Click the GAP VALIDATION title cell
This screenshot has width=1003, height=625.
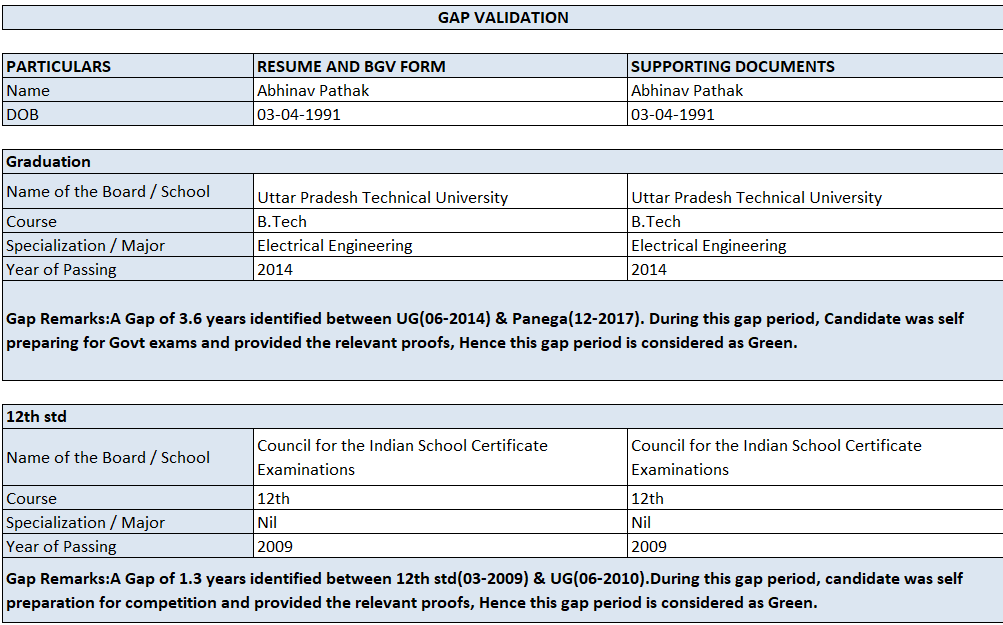click(x=502, y=18)
